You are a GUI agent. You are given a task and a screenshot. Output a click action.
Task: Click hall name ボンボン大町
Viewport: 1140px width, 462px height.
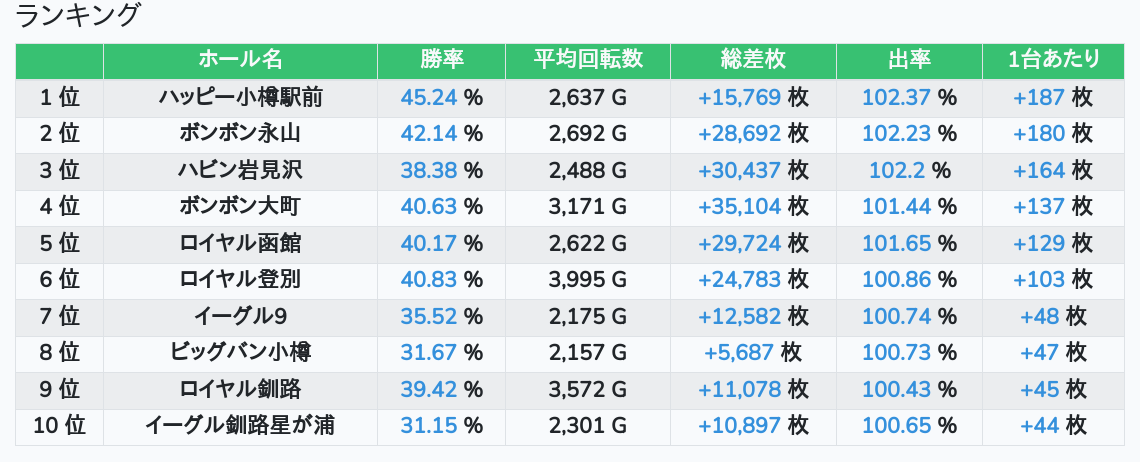click(x=240, y=207)
